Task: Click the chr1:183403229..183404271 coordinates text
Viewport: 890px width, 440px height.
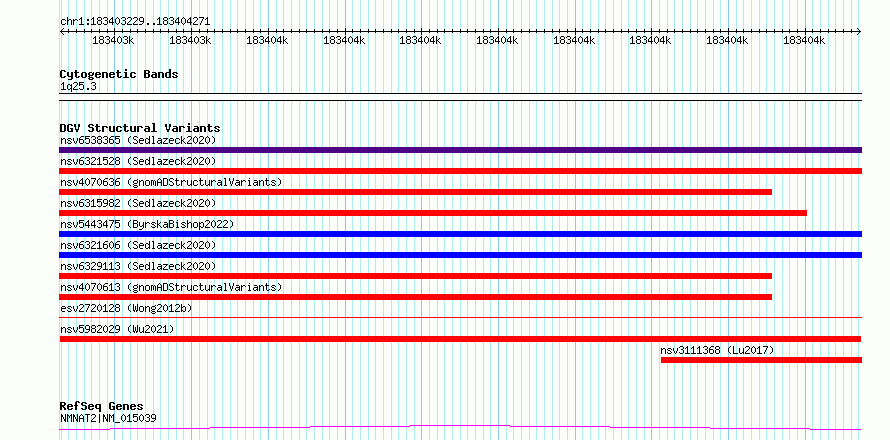Action: 135,22
